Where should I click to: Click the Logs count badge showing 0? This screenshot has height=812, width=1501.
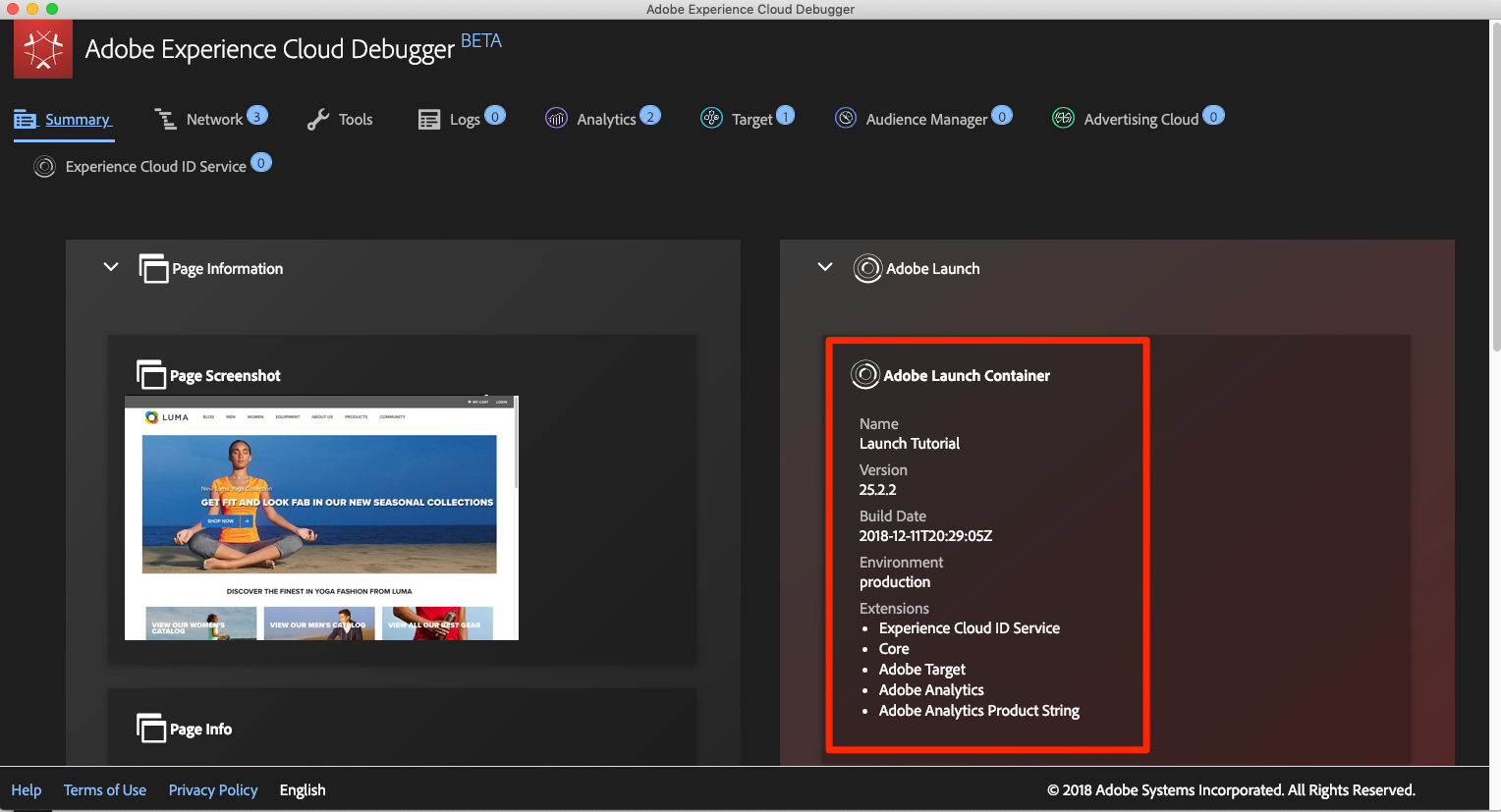pos(495,116)
